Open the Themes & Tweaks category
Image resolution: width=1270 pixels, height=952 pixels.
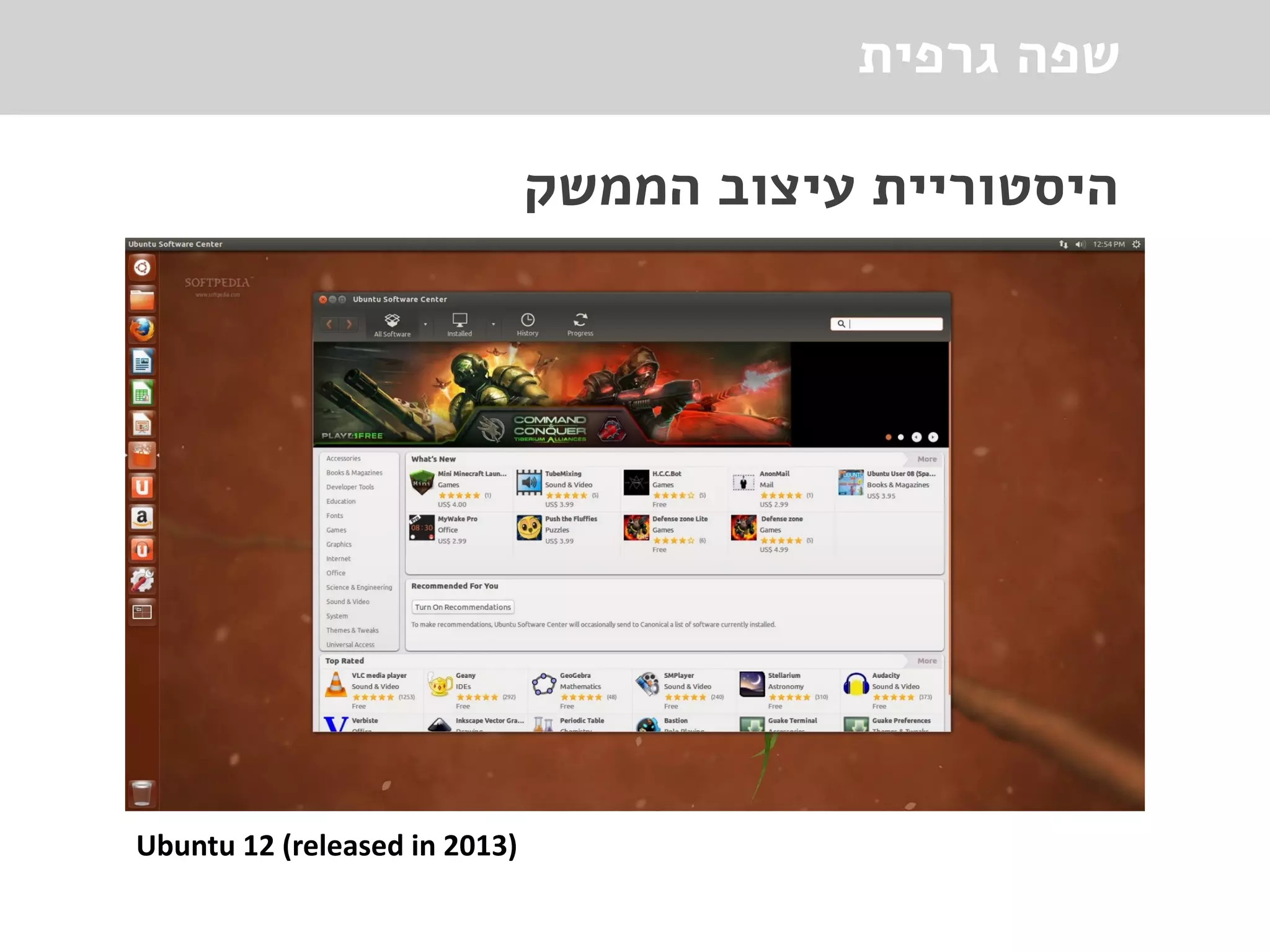point(353,630)
